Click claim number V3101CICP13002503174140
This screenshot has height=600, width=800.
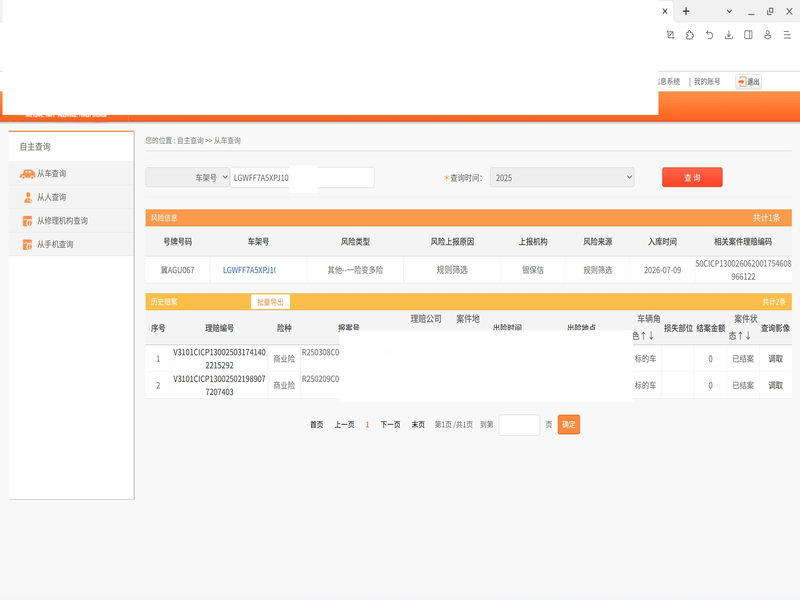click(219, 359)
